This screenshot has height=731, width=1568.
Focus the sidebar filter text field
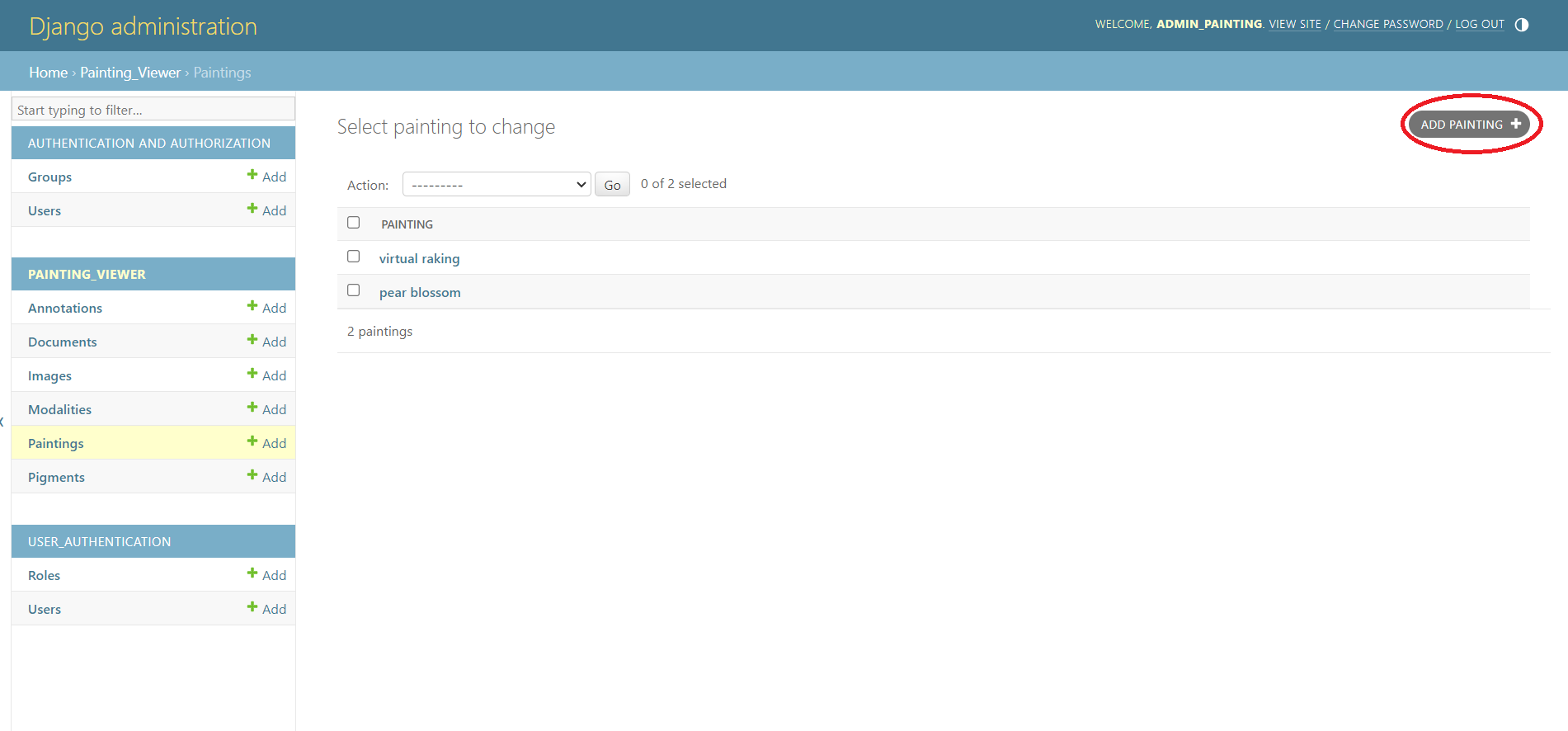click(x=153, y=110)
